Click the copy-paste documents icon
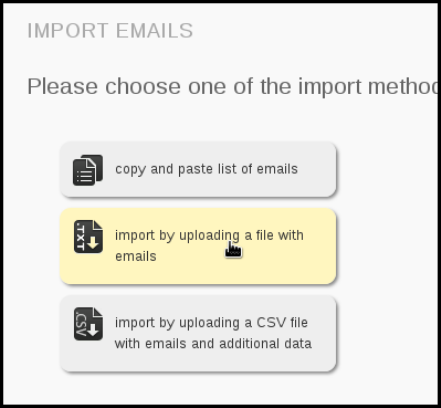Image resolution: width=441 pixels, height=408 pixels. (x=88, y=170)
